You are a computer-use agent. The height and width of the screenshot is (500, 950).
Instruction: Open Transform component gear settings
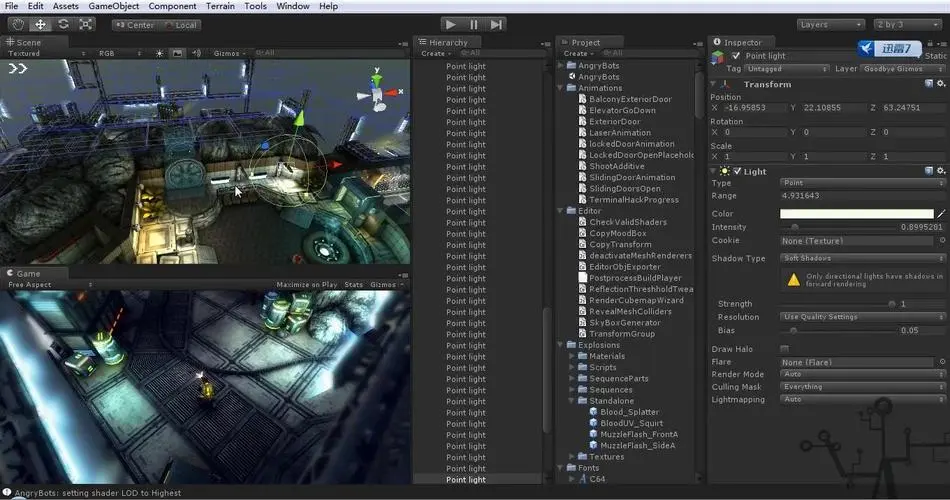point(941,84)
